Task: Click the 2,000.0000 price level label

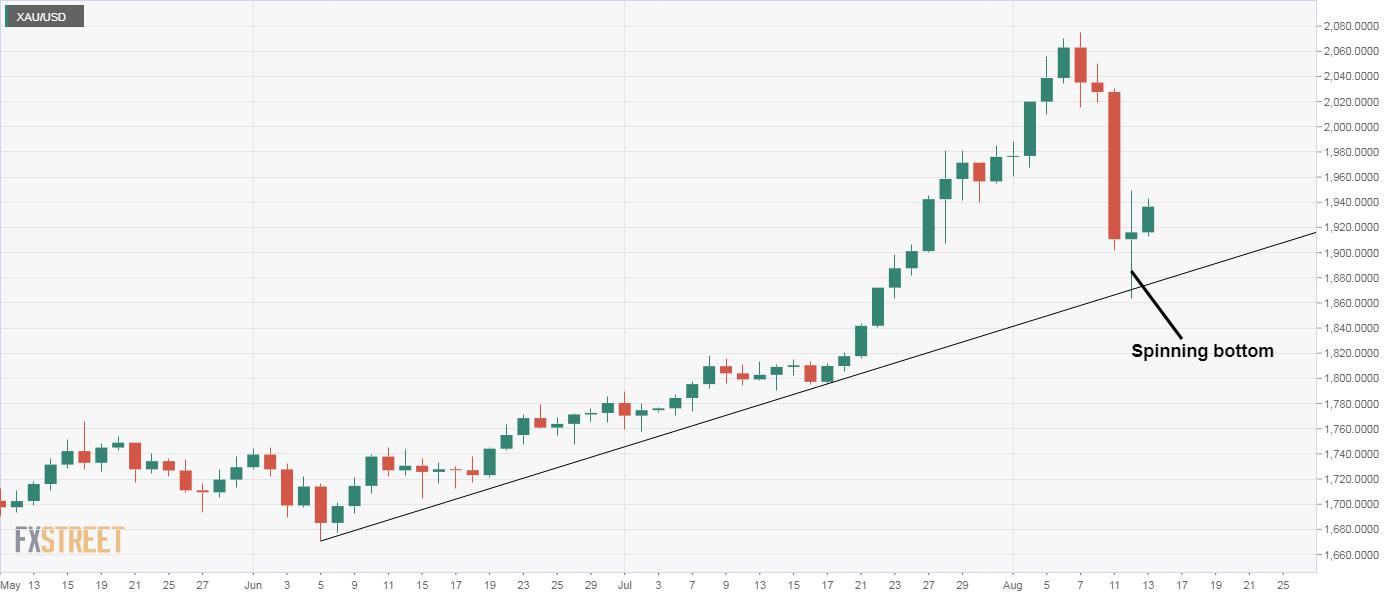Action: 1347,127
